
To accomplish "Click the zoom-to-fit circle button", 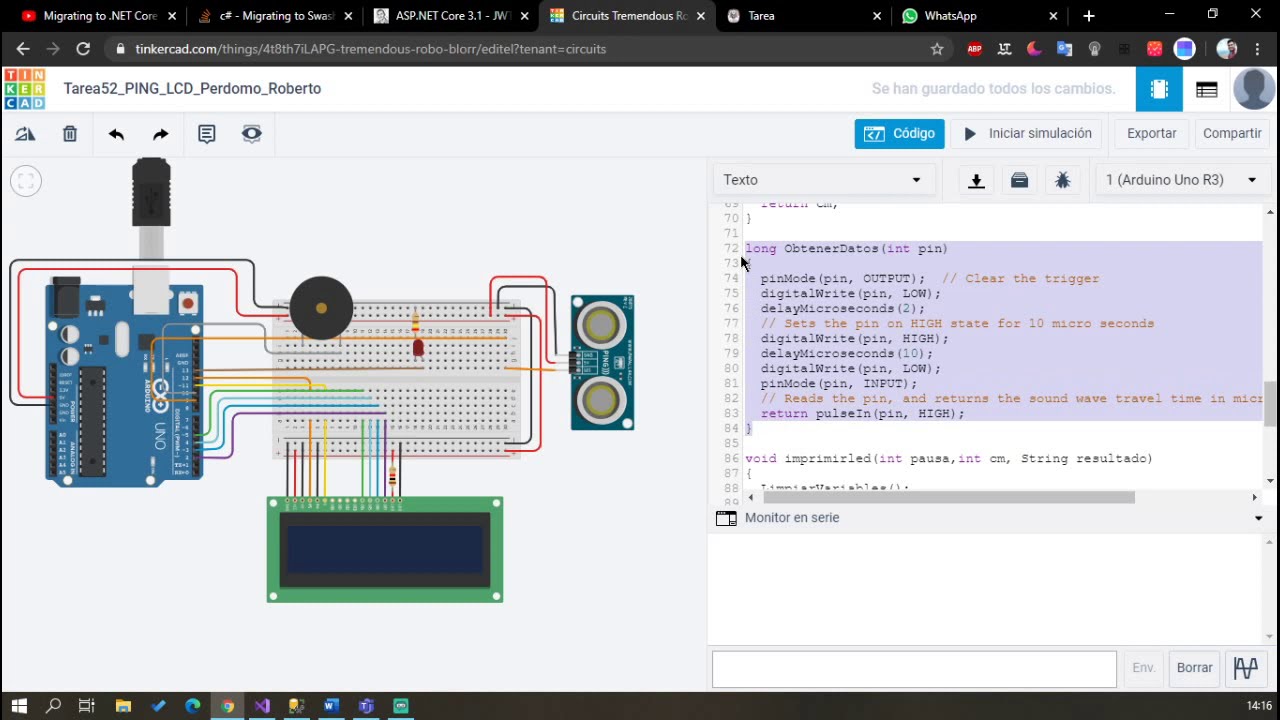I will 26,181.
